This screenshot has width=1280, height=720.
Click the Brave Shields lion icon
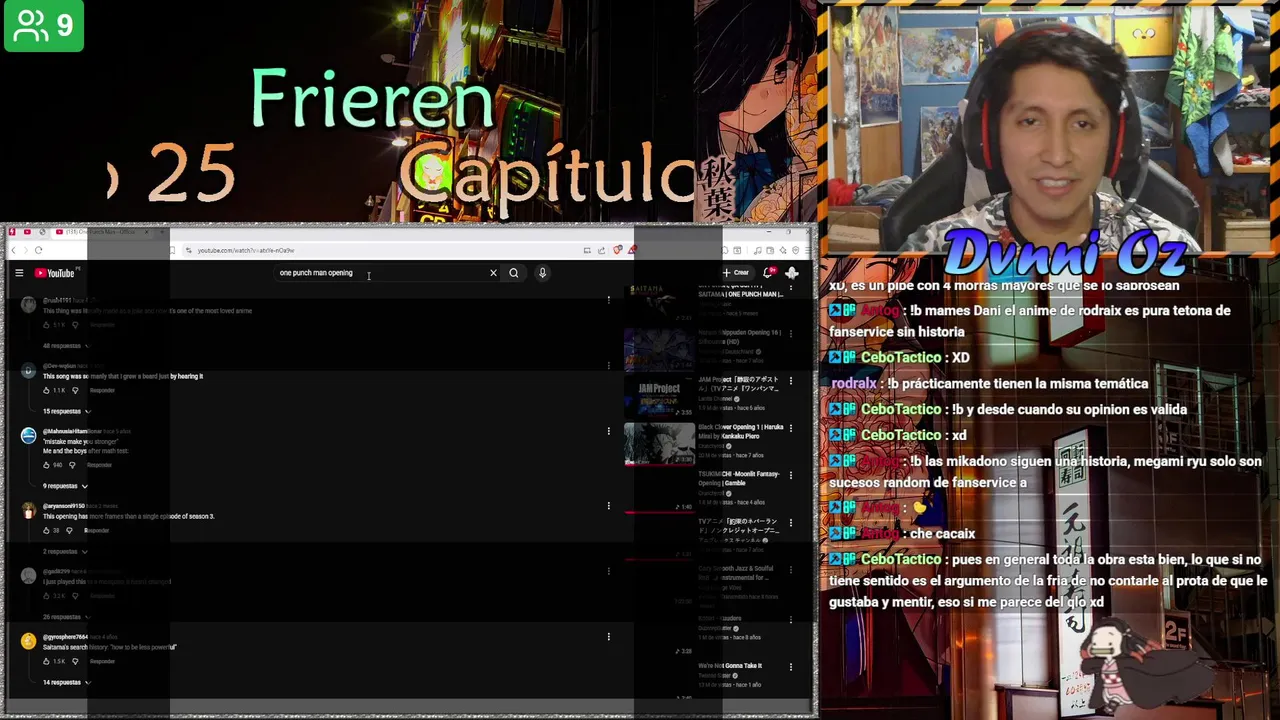(x=618, y=250)
